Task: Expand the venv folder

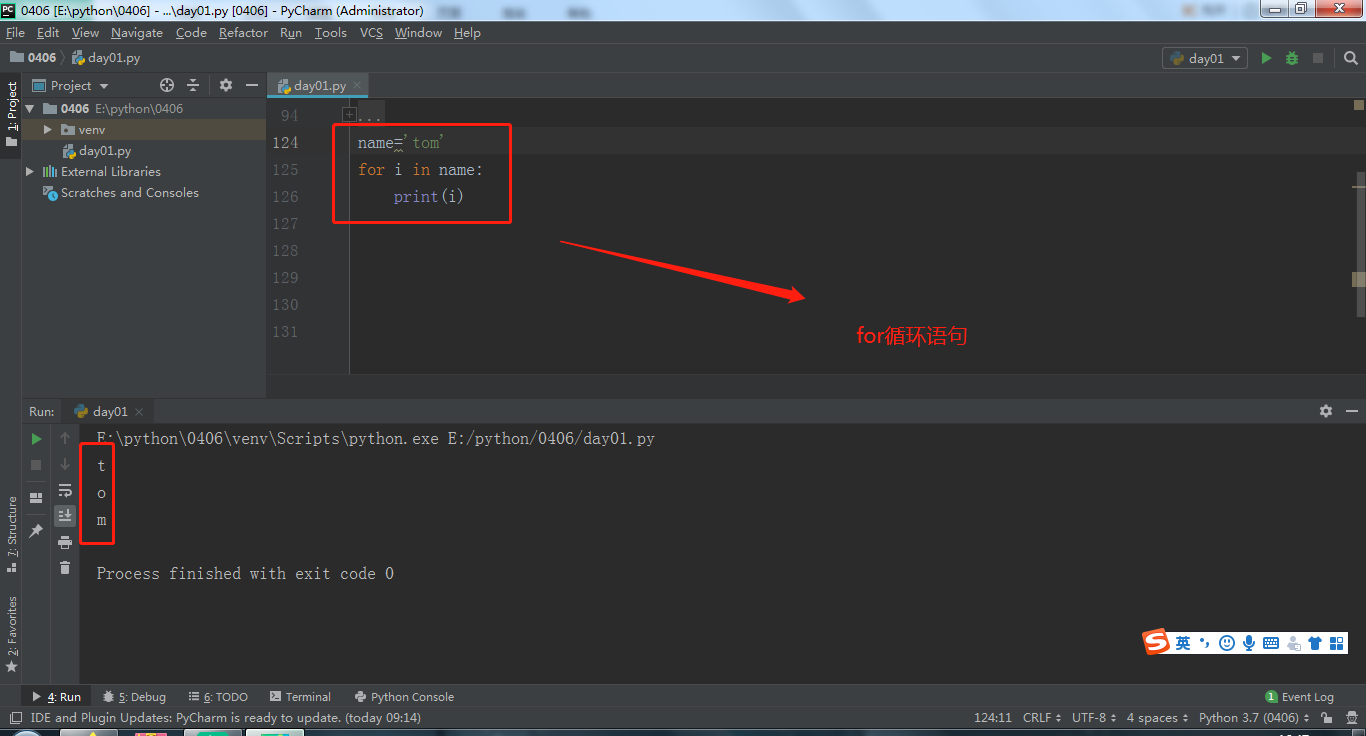Action: (47, 130)
